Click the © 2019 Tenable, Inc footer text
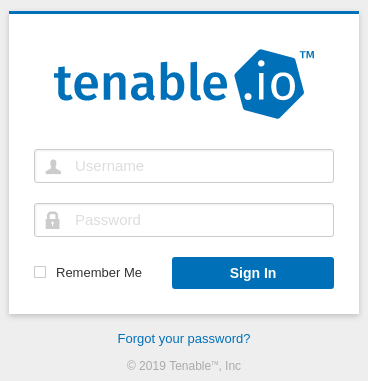 click(184, 366)
